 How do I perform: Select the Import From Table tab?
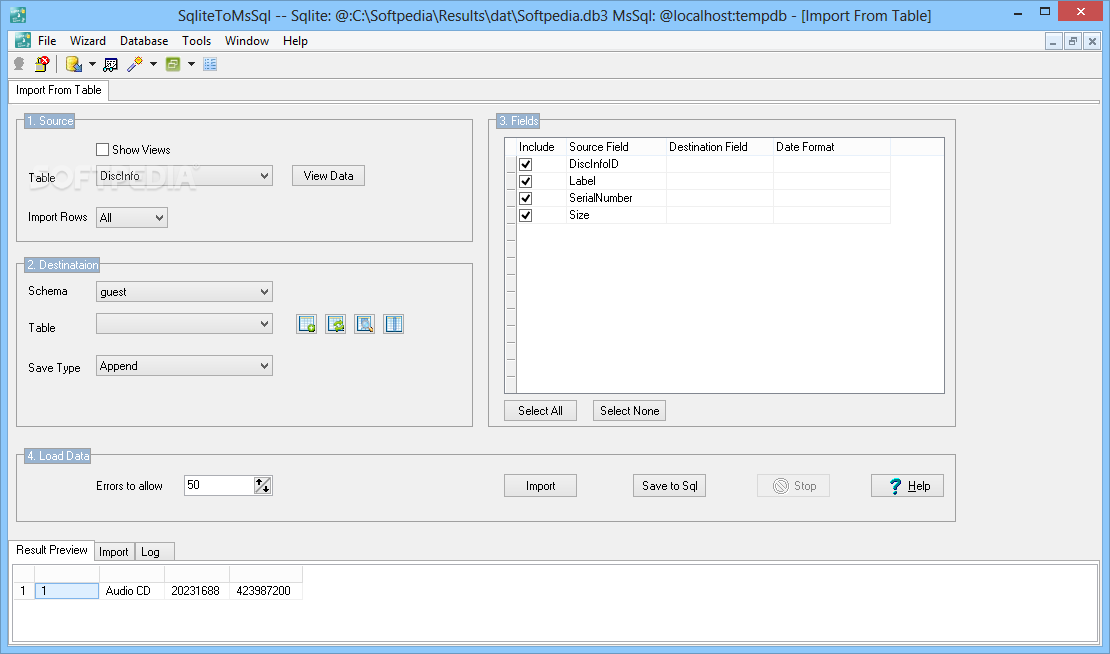59,90
